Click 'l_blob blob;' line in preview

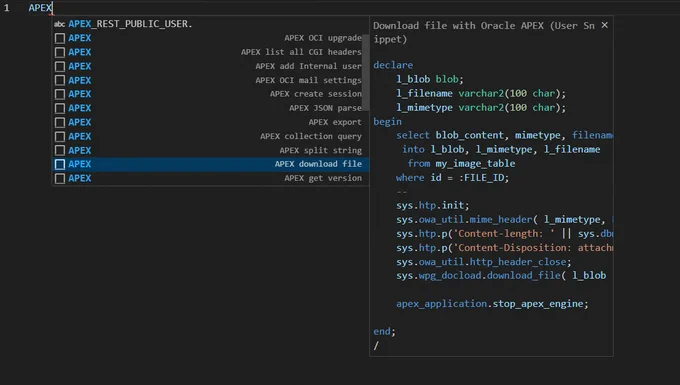pos(430,79)
